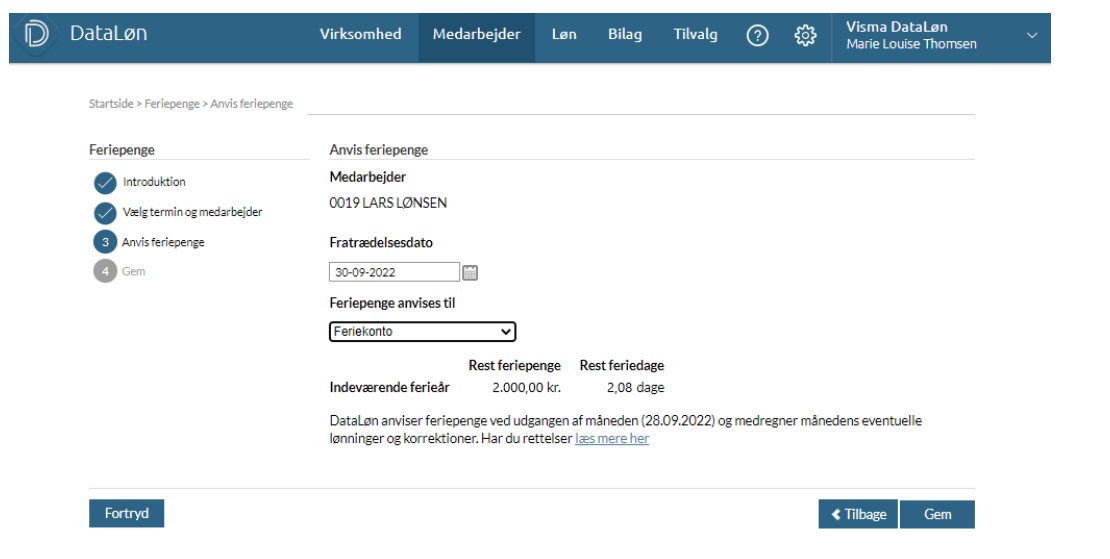
Task: Open Visma DataLøn account switcher
Action: 910,36
